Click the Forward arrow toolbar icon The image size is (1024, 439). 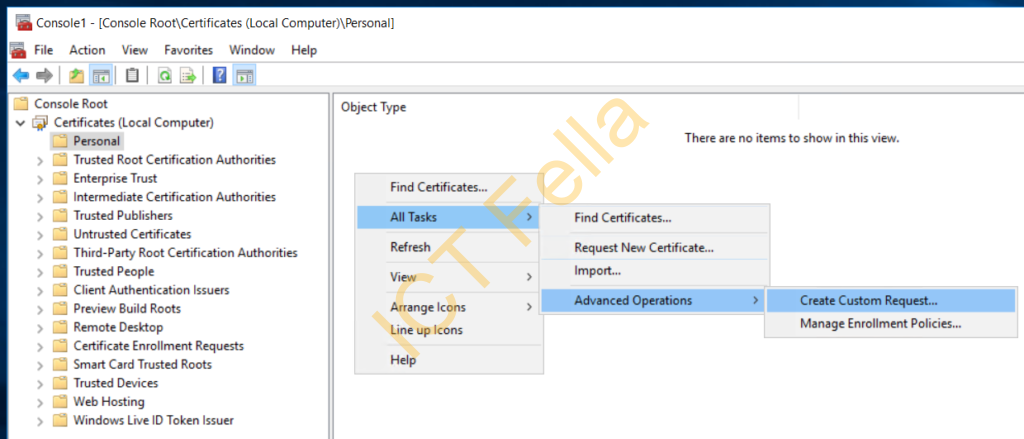(44, 76)
